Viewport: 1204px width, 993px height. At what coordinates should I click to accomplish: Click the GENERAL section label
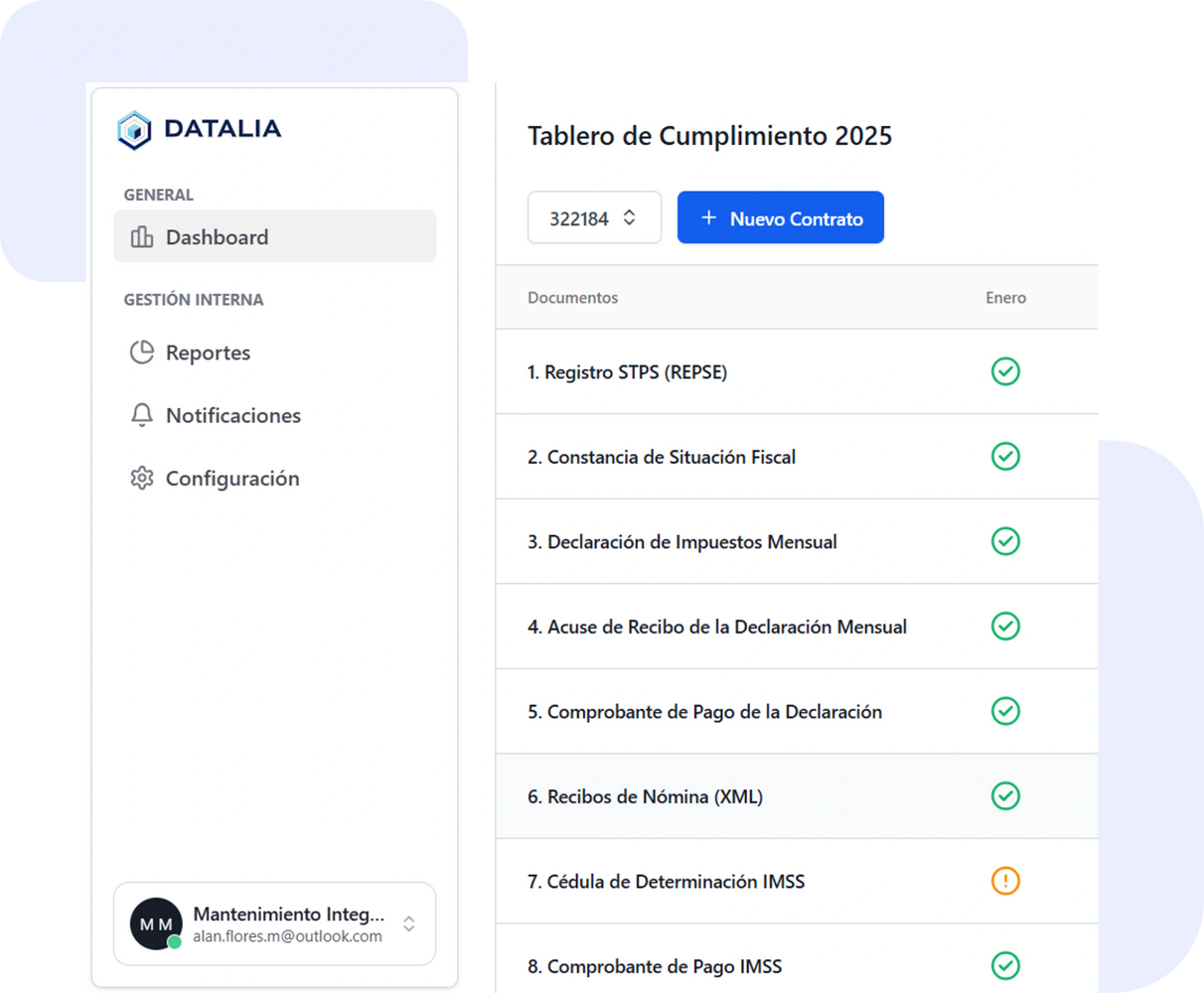pos(159,195)
